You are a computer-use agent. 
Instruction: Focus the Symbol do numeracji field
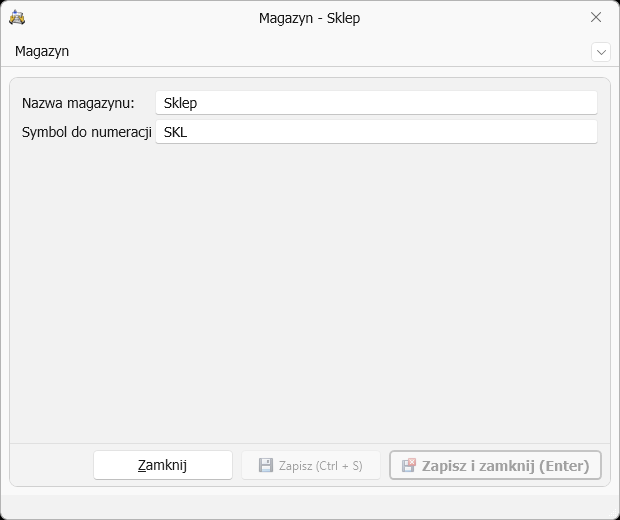[x=376, y=132]
